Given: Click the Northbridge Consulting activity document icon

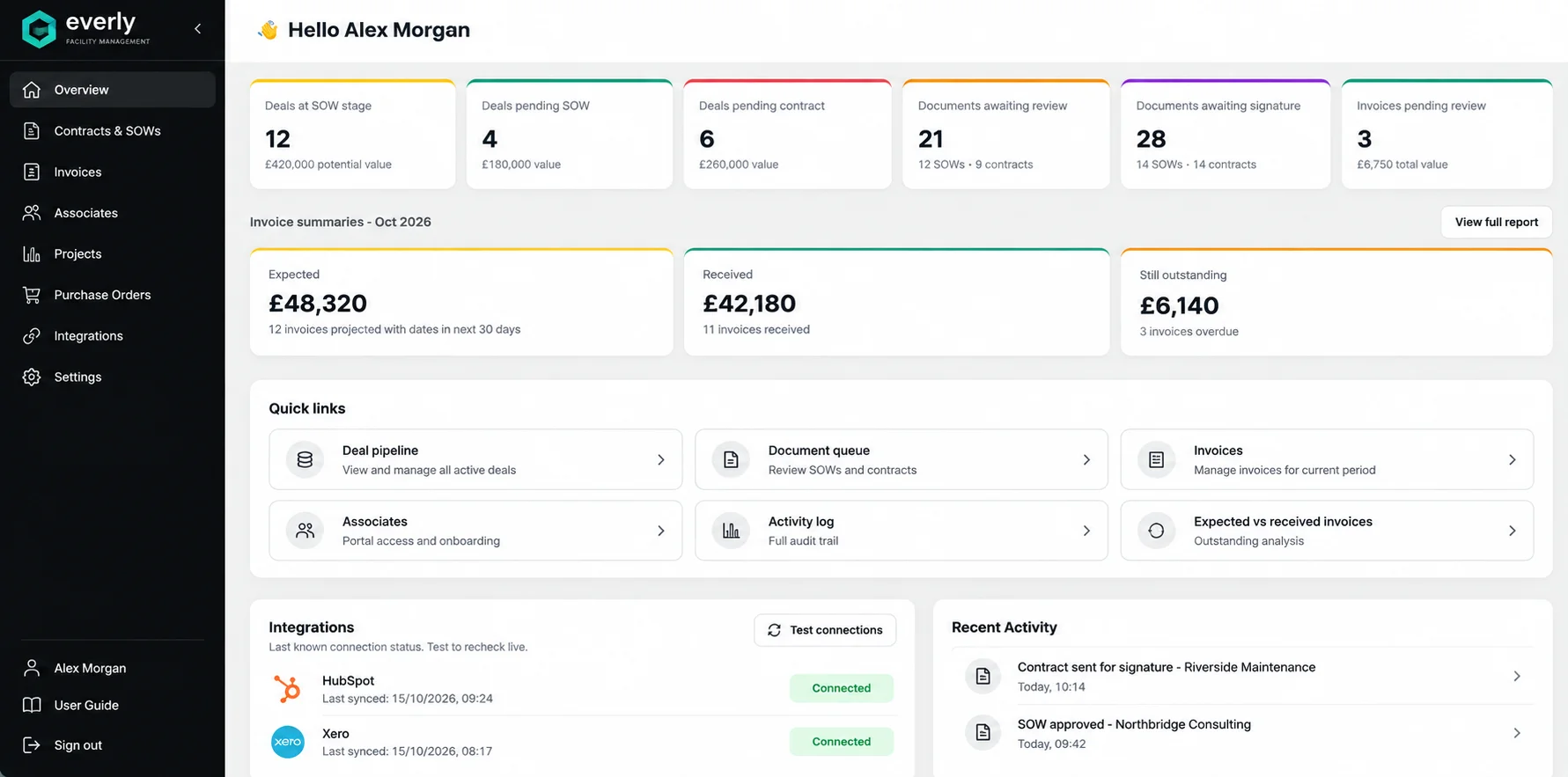Looking at the screenshot, I should point(983,732).
